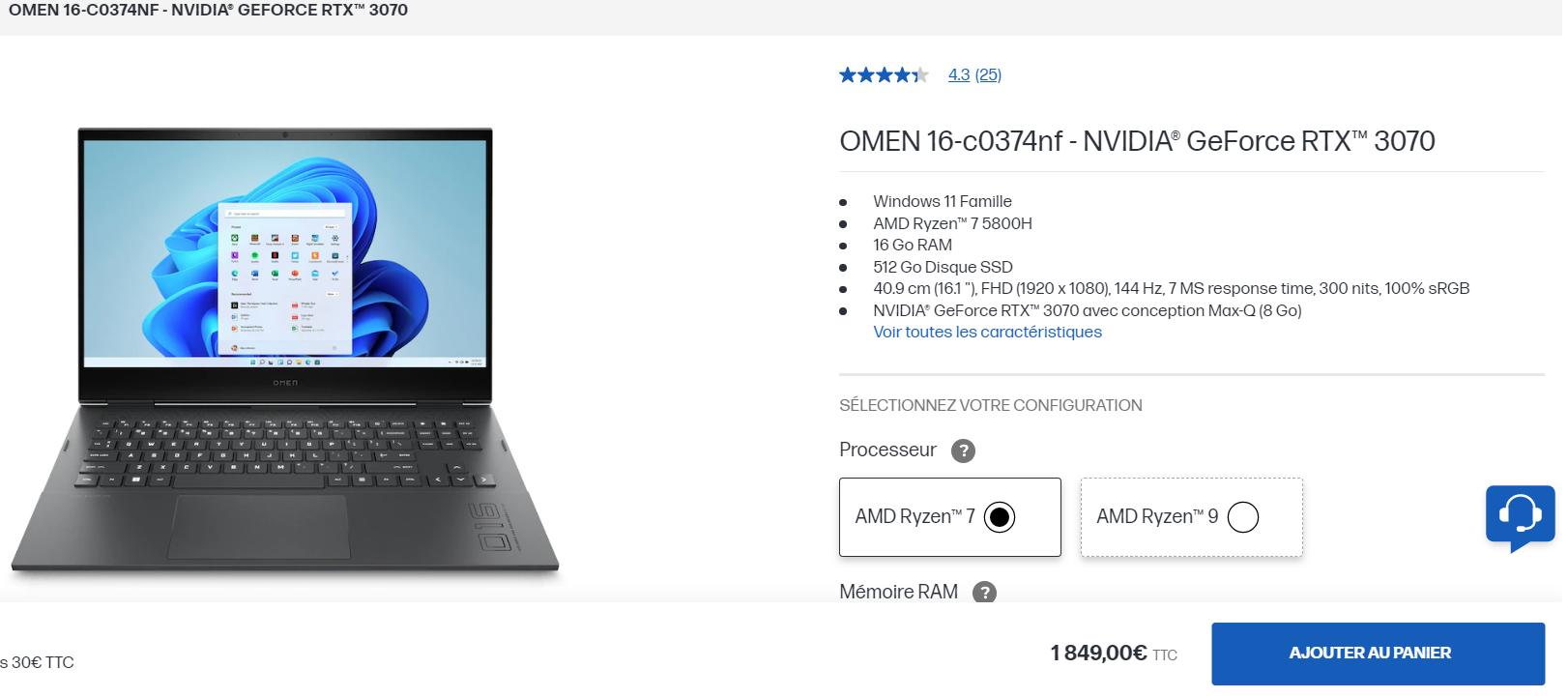Click the 16 Go RAM spec line
This screenshot has width=1568, height=698.
click(912, 246)
